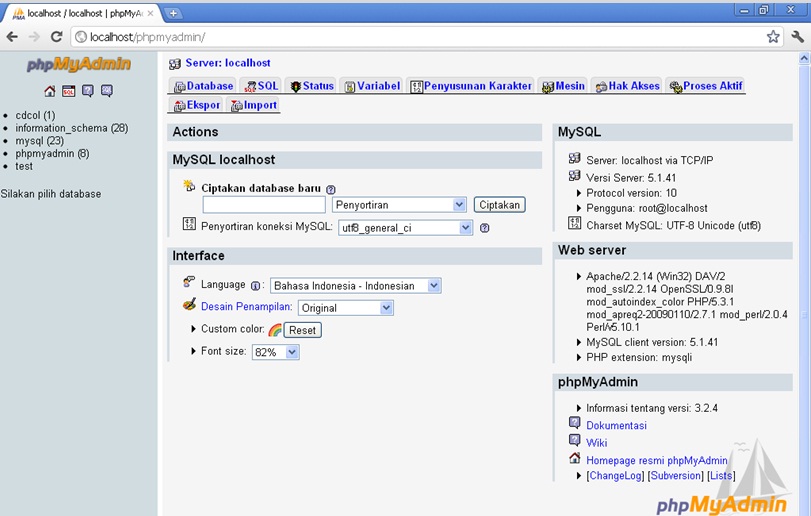This screenshot has height=516, width=811.
Task: Open the SQL tab
Action: click(x=261, y=86)
